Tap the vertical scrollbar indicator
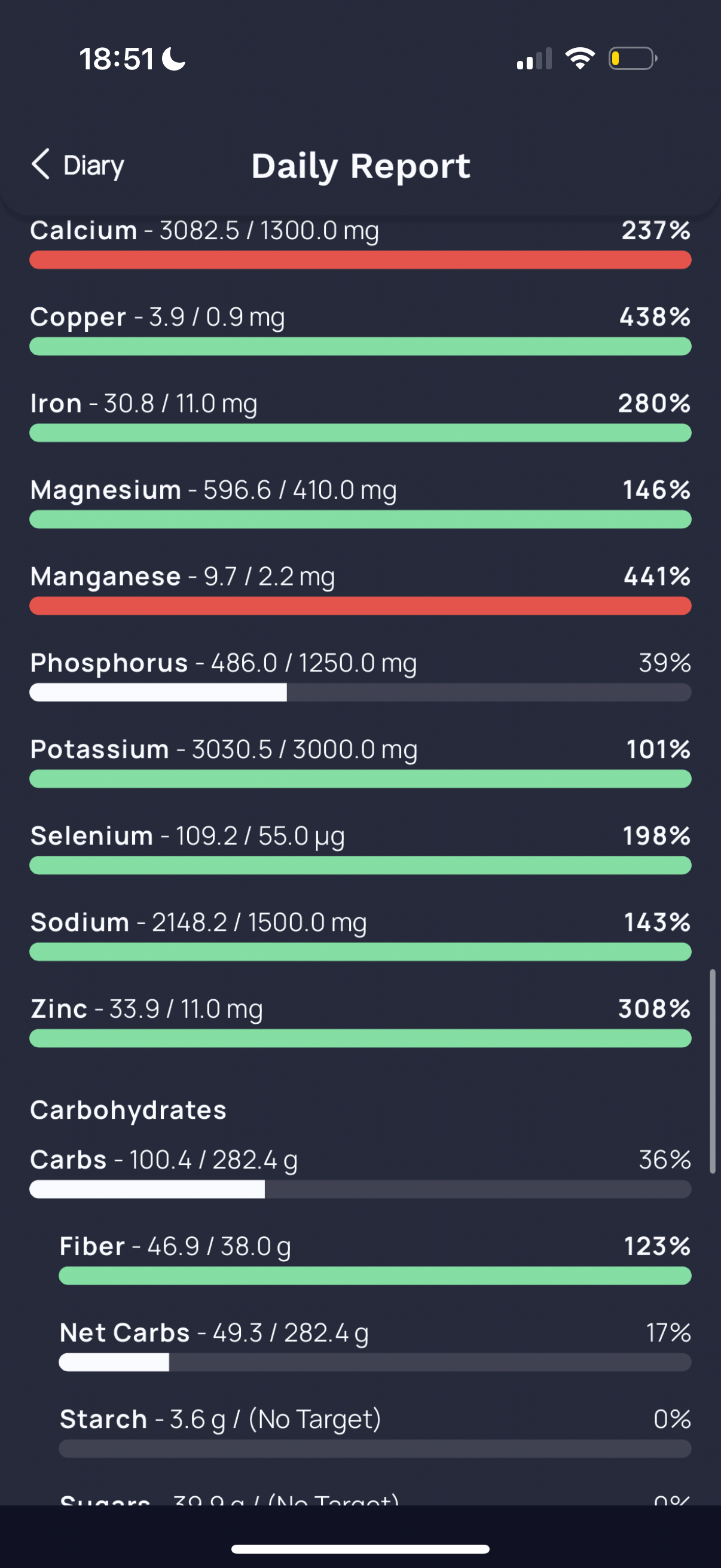The image size is (721, 1568). click(713, 1071)
